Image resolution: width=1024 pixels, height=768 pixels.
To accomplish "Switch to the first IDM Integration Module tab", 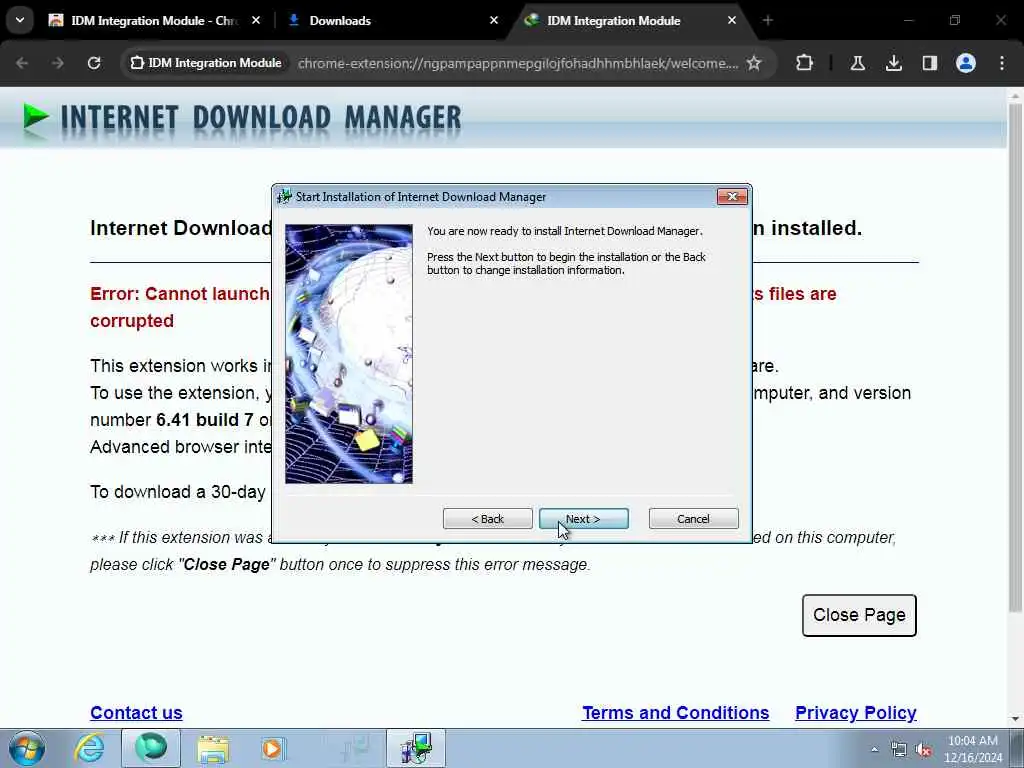I will 153,21.
